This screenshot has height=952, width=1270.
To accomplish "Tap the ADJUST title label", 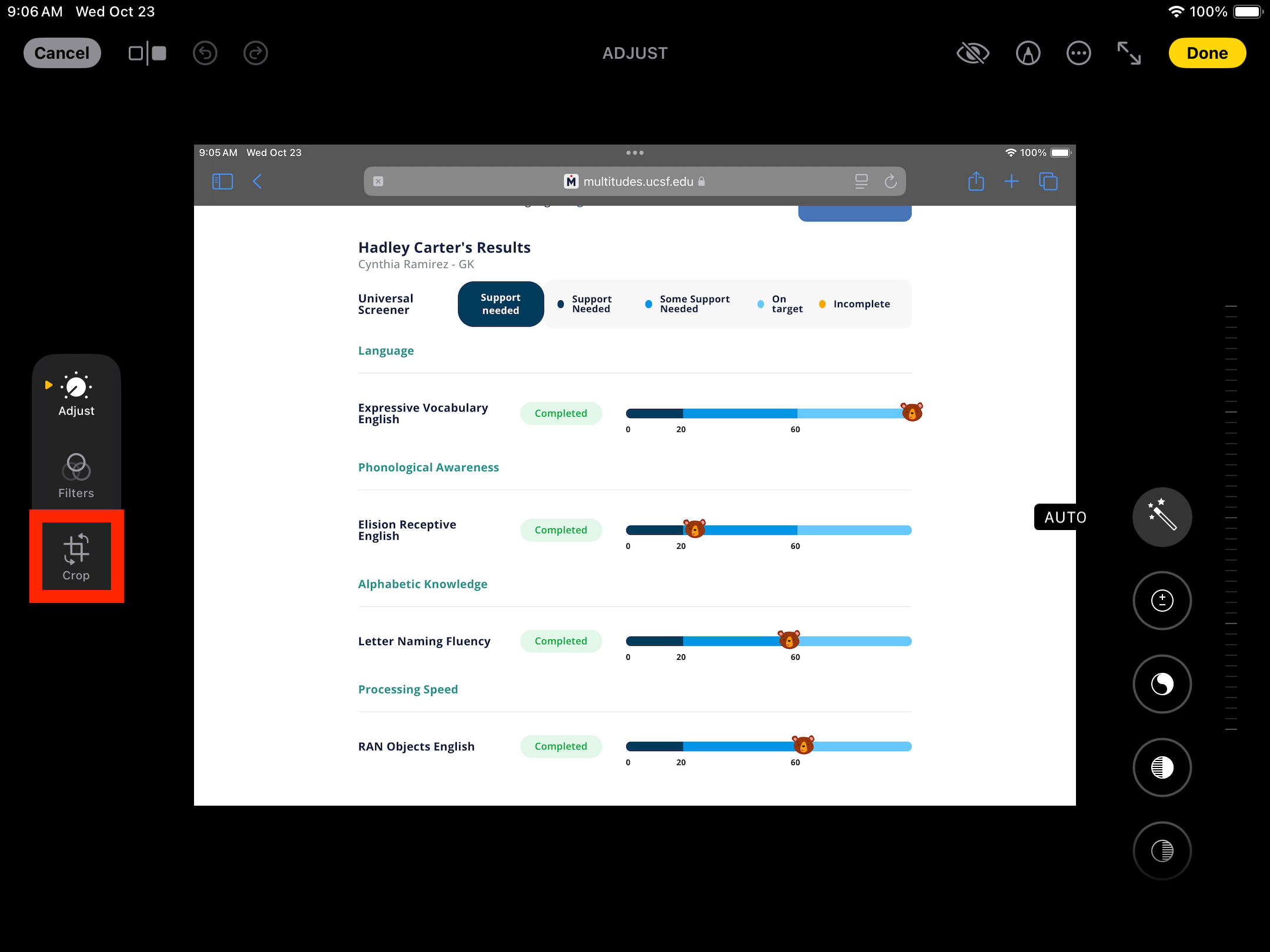I will click(635, 53).
